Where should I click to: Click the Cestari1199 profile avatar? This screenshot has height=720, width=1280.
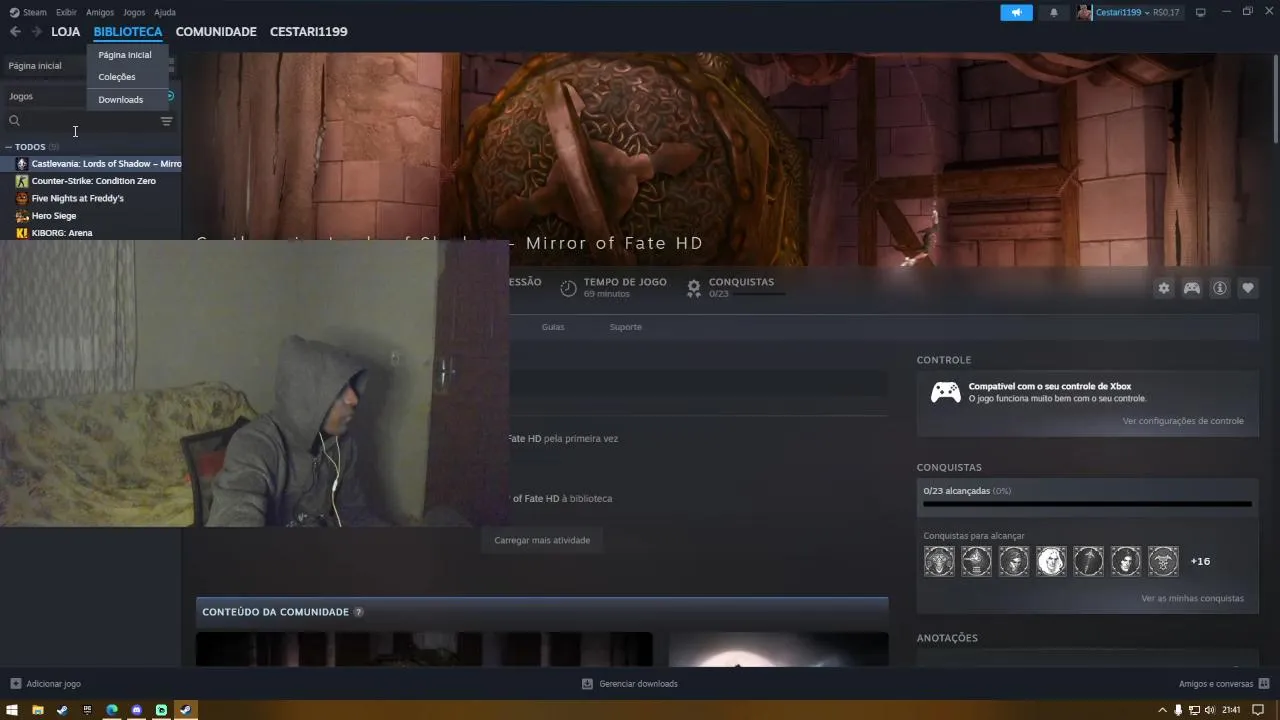click(1084, 12)
